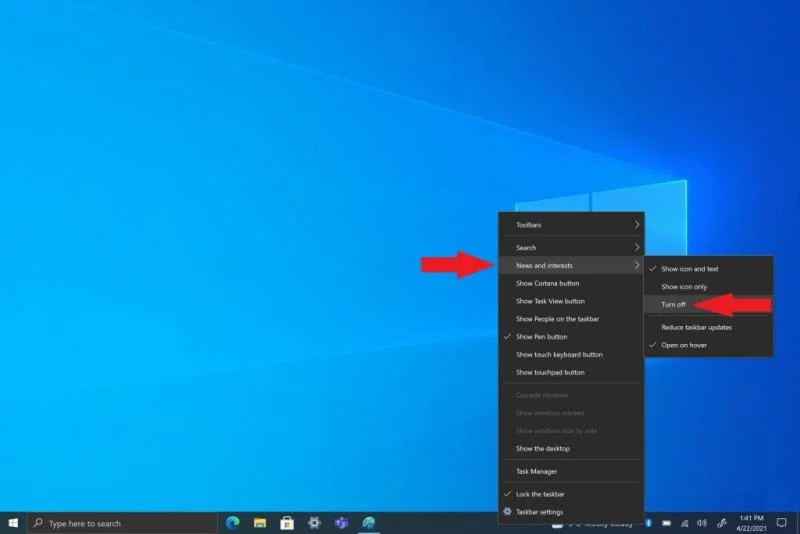Expand the Toolbars submenu
The width and height of the screenshot is (800, 534).
click(x=571, y=224)
